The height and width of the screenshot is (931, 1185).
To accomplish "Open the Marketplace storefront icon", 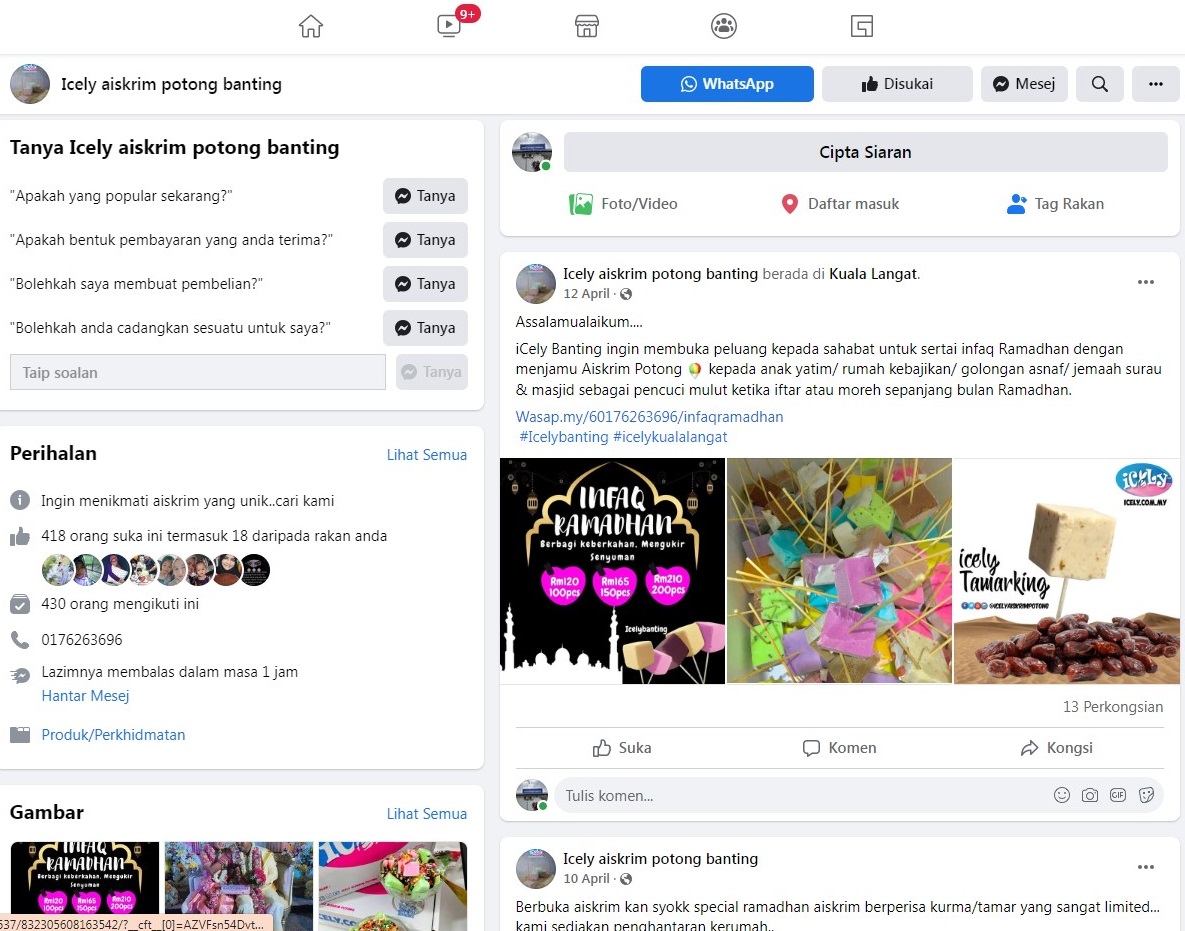I will tap(586, 26).
